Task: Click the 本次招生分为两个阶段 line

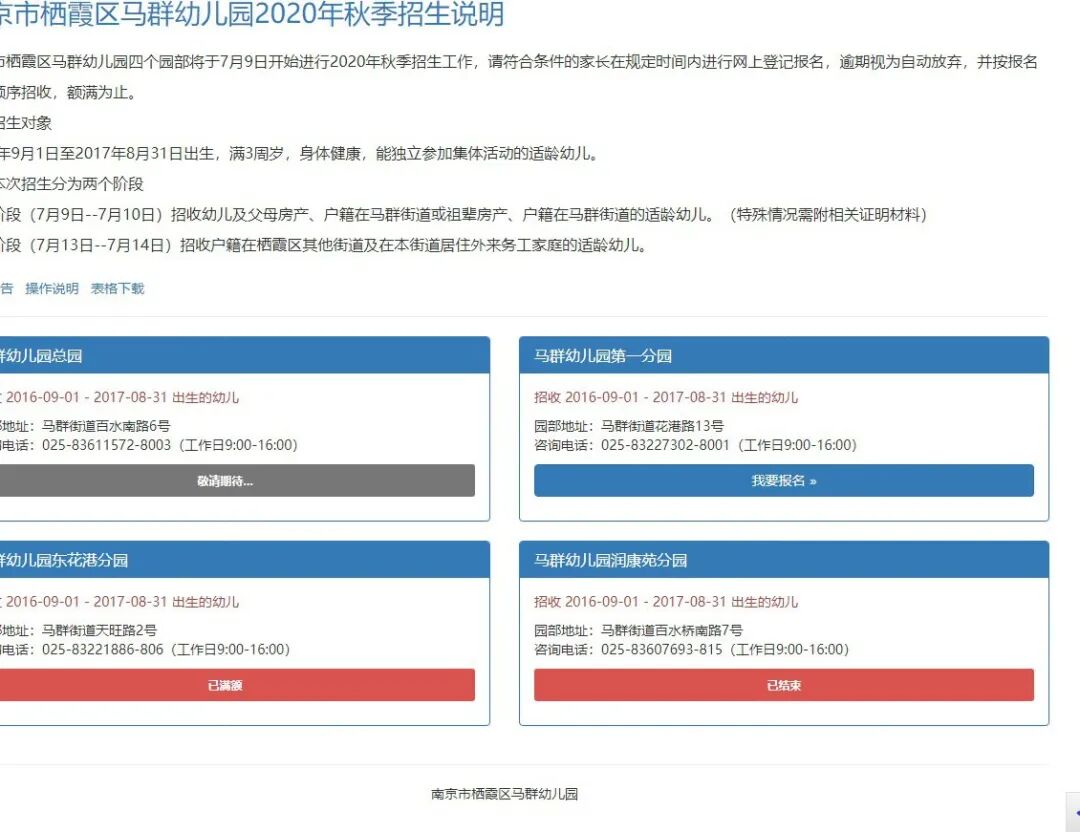Action: [x=72, y=184]
